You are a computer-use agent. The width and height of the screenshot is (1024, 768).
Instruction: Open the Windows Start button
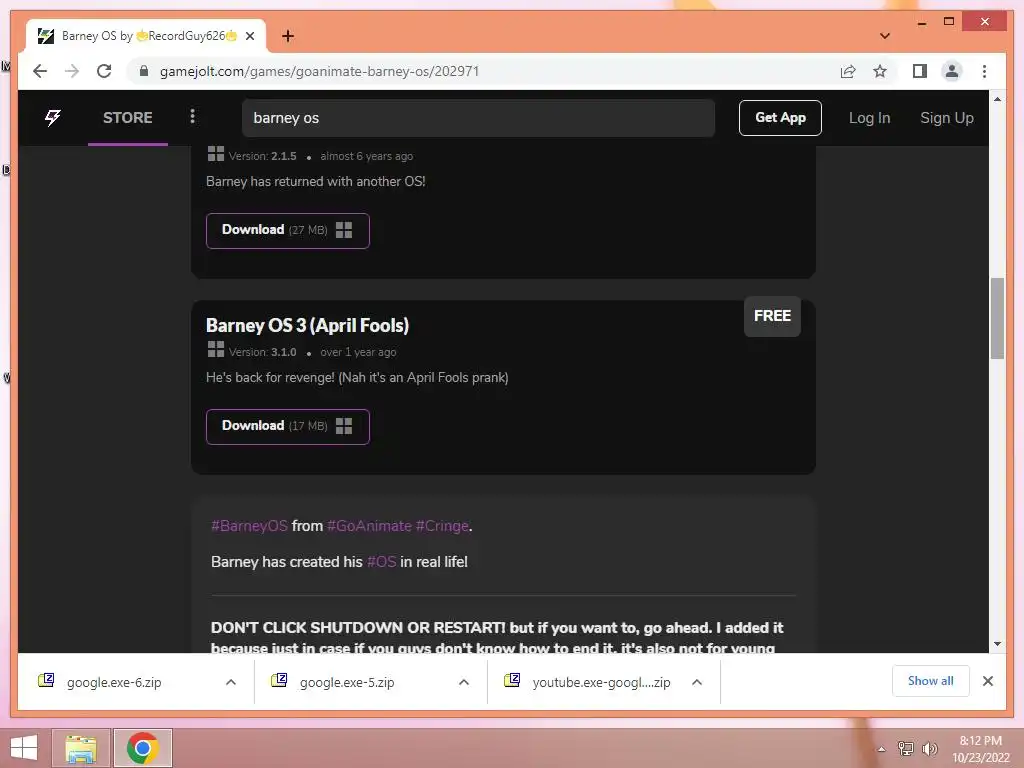[x=24, y=748]
